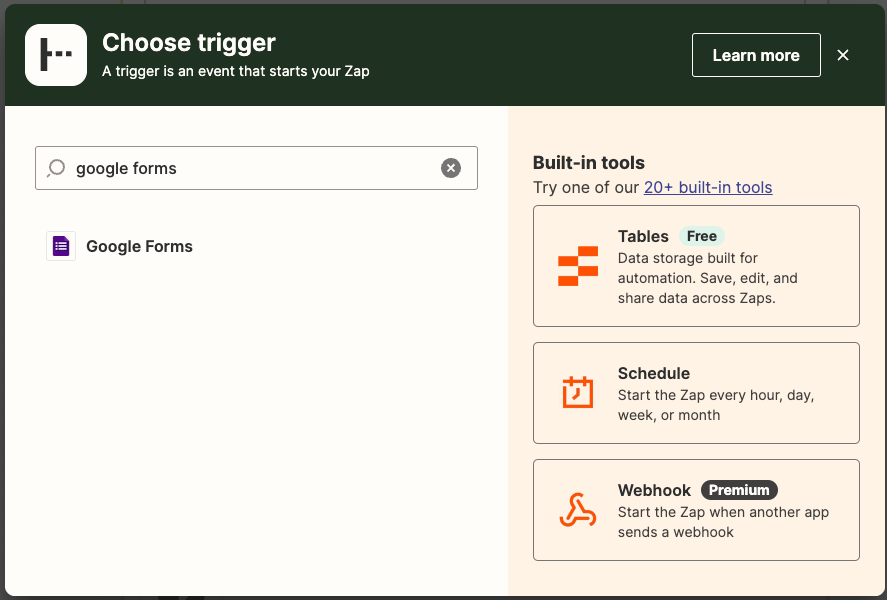Image resolution: width=887 pixels, height=600 pixels.
Task: Choose Schedule as the trigger
Action: click(696, 392)
